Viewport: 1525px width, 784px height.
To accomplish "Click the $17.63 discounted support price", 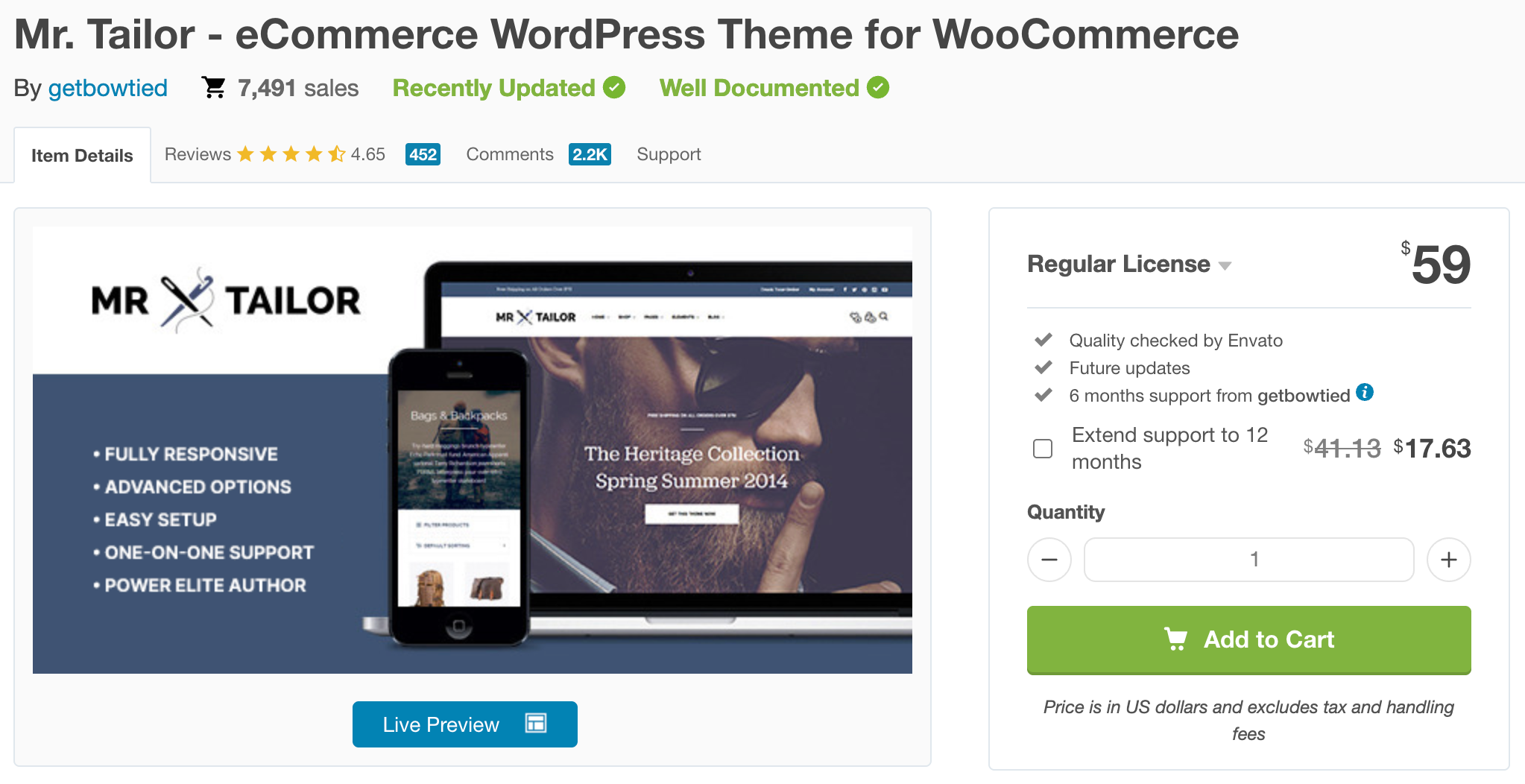I will tap(1432, 448).
